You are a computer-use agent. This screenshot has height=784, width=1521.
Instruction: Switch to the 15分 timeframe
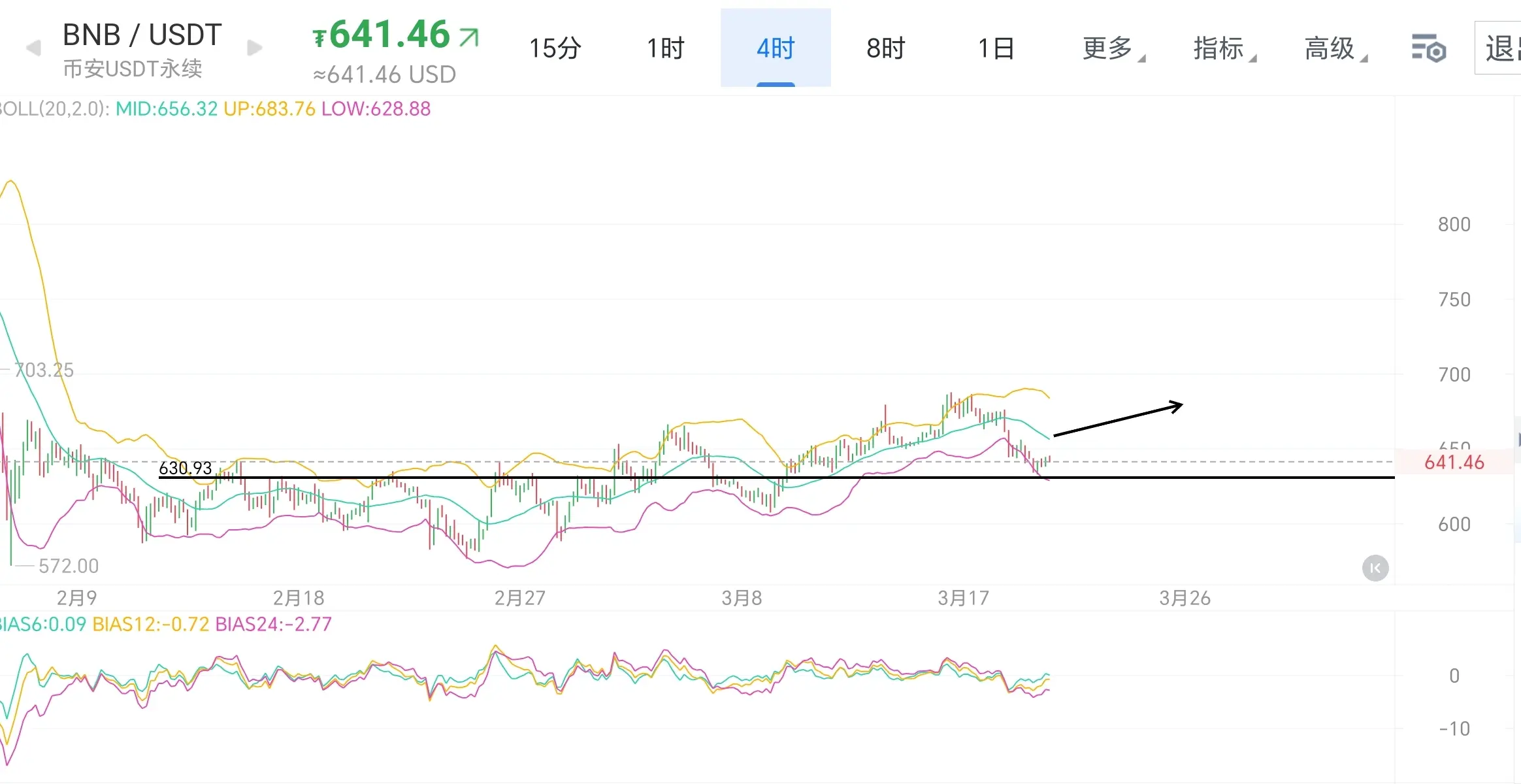[555, 48]
